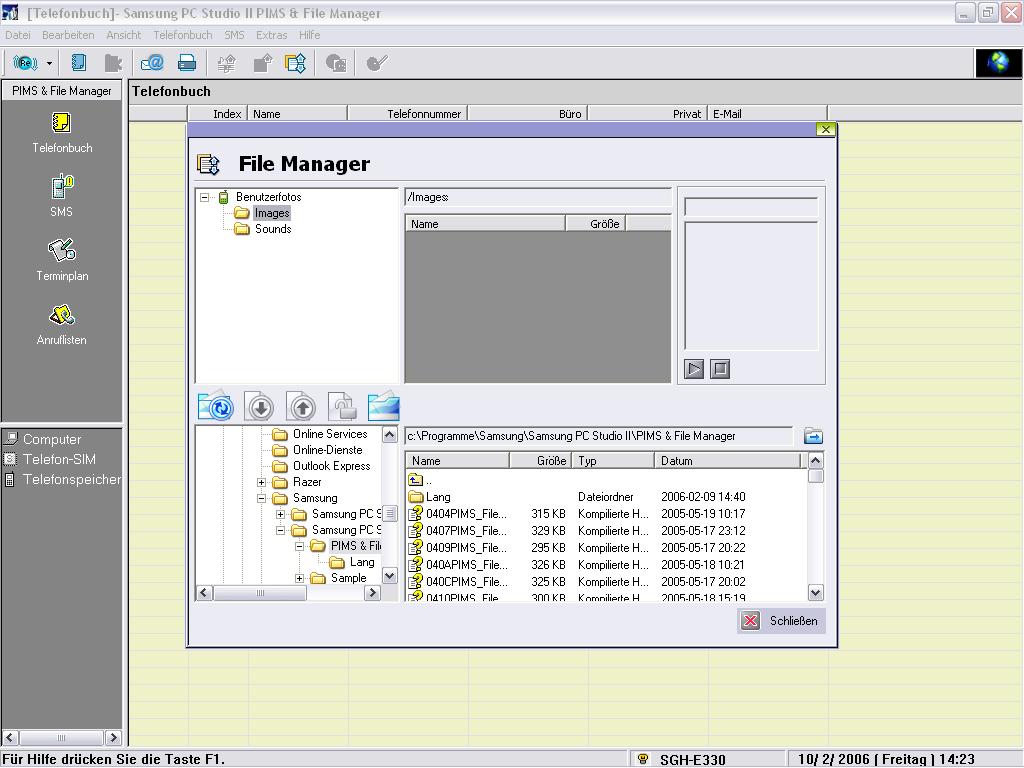Screen dimensions: 1024x768
Task: Click the folder tree horizontal scroll right arrow
Action: point(373,593)
